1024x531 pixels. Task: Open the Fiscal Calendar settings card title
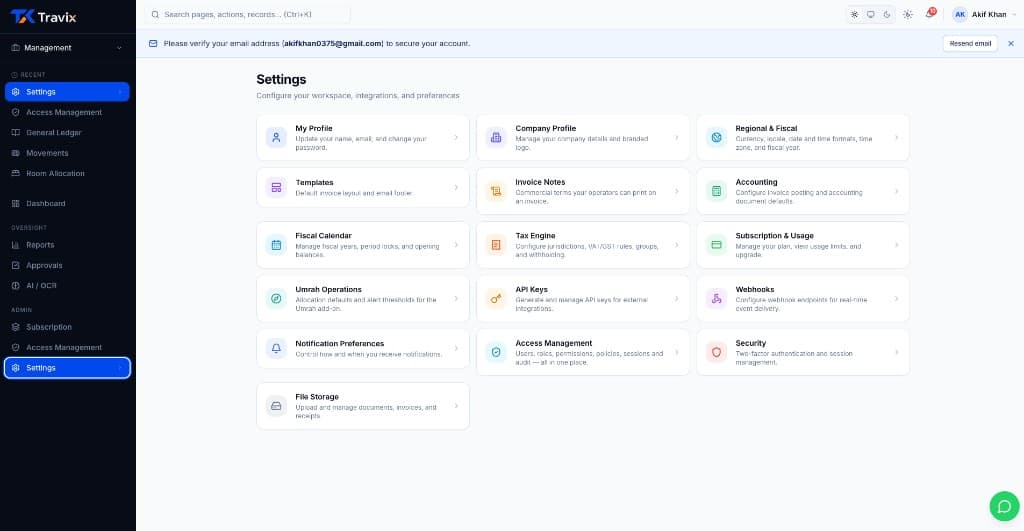coord(323,236)
